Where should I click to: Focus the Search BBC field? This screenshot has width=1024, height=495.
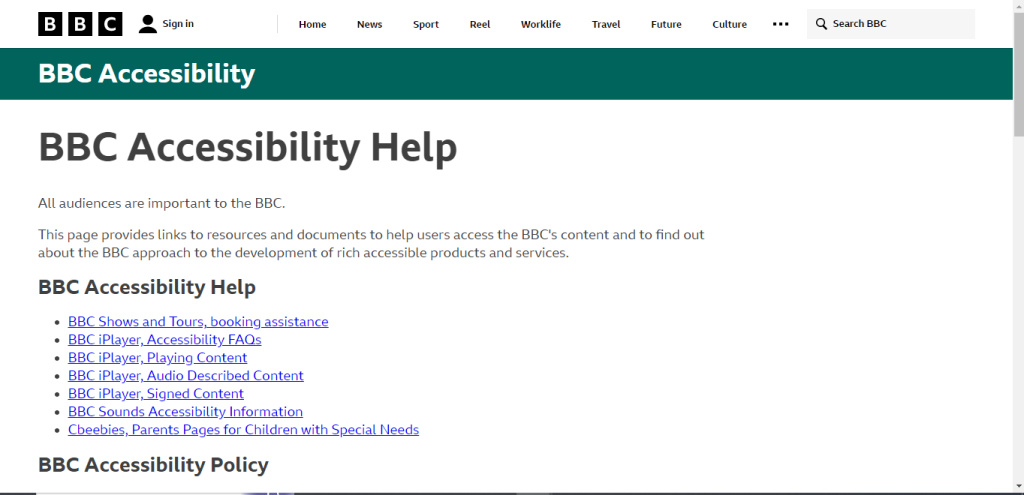tap(891, 24)
